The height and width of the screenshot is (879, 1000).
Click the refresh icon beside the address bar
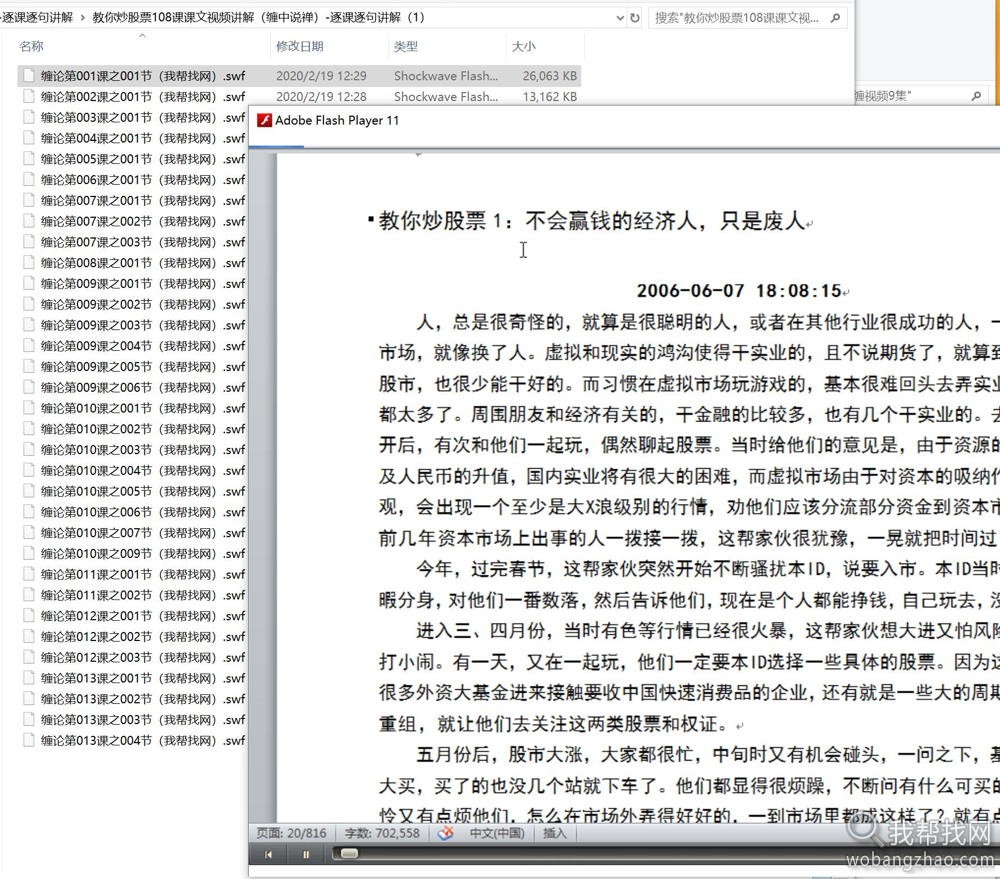point(634,17)
